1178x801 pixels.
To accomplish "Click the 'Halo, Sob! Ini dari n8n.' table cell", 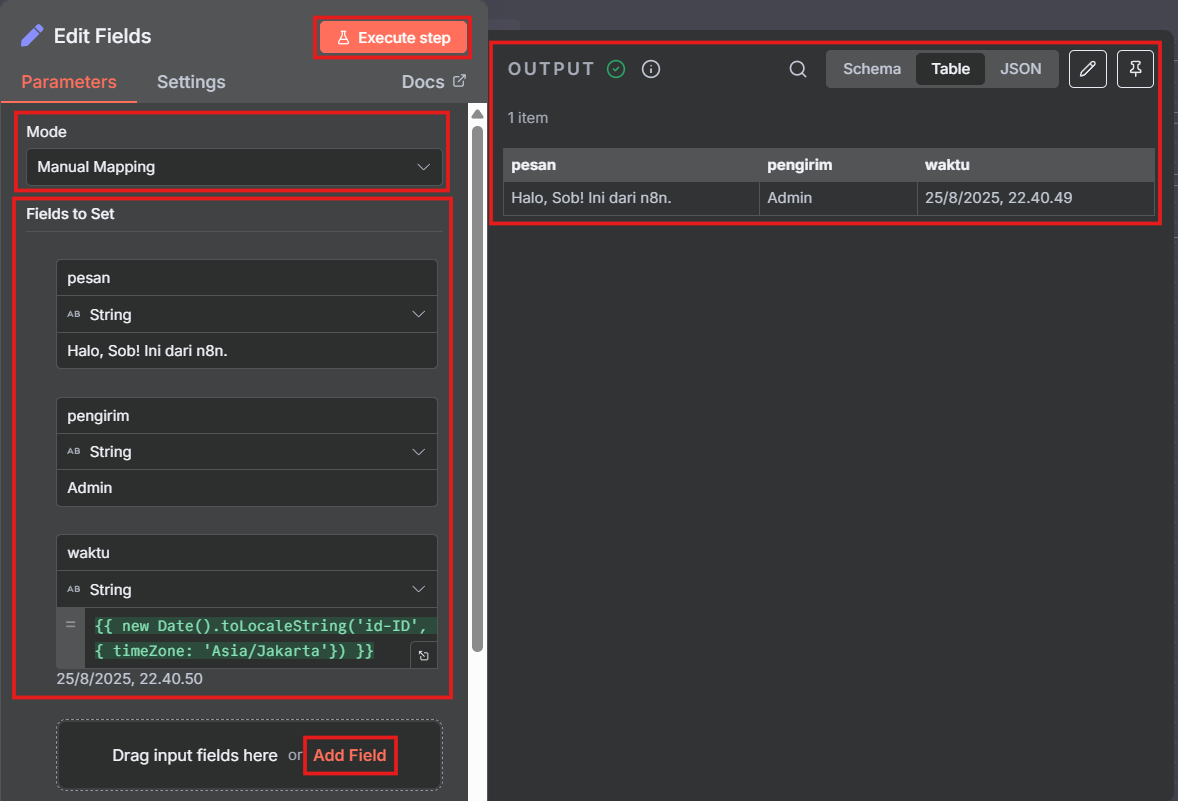I will (x=631, y=198).
